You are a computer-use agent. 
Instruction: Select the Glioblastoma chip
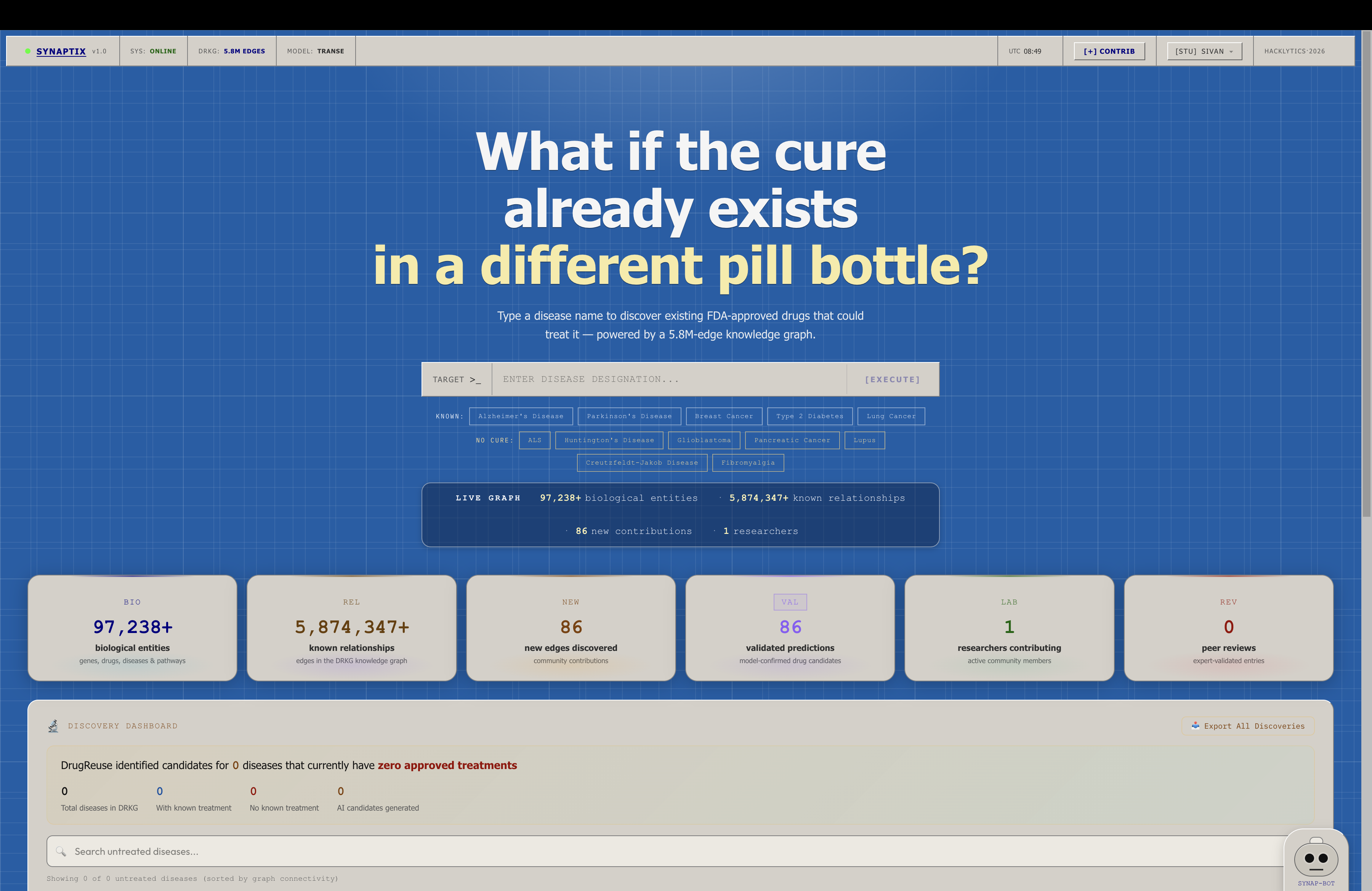coord(704,440)
